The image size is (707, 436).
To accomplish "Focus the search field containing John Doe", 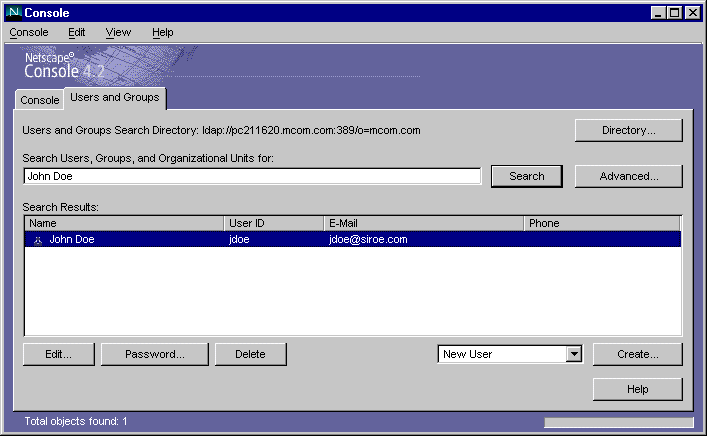I will click(x=252, y=176).
